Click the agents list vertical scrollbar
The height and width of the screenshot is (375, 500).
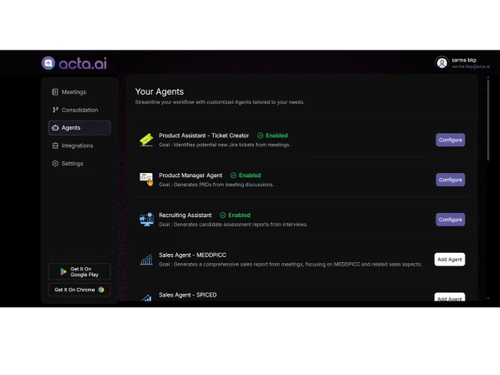point(488,120)
